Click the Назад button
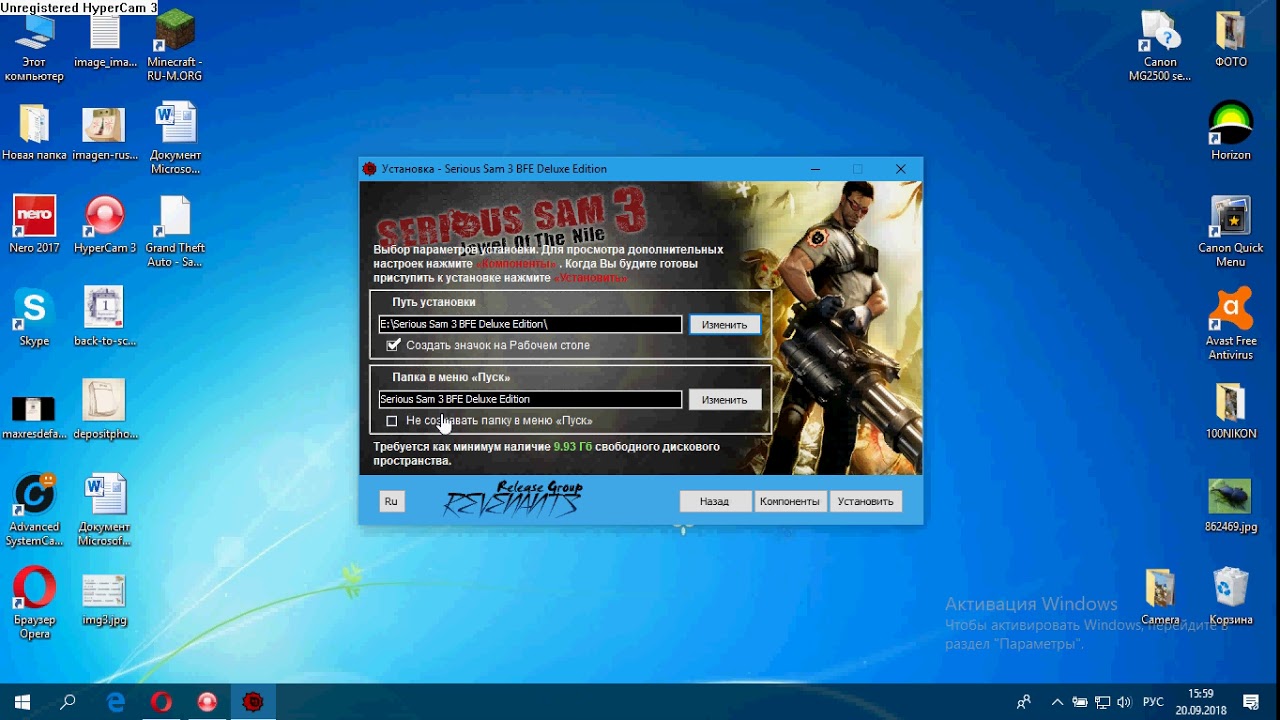 point(714,501)
